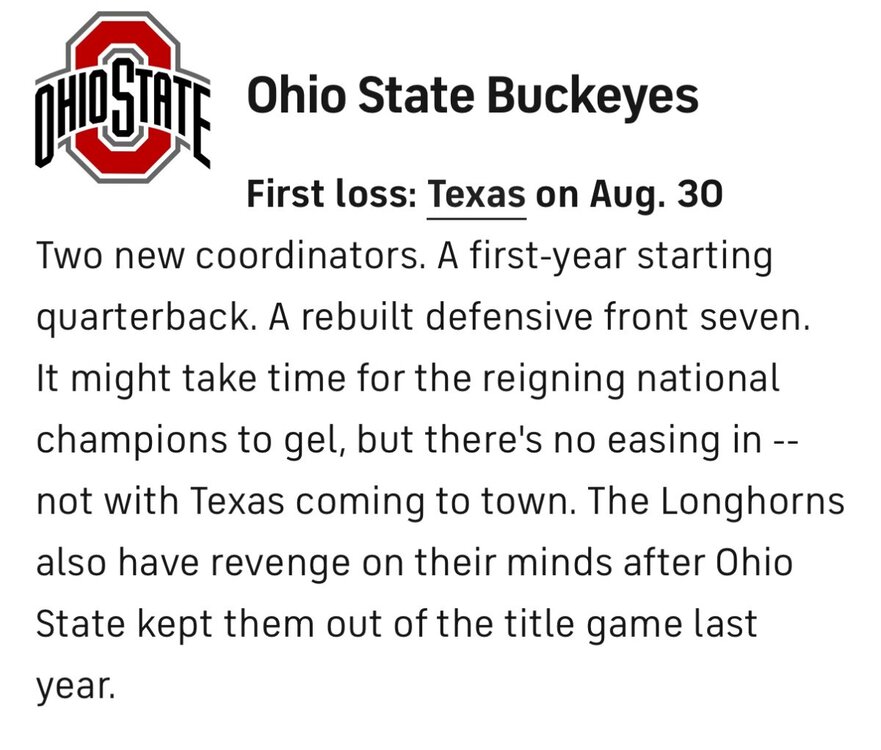
Task: Click the word "minds" in the paragraph
Action: (x=584, y=563)
